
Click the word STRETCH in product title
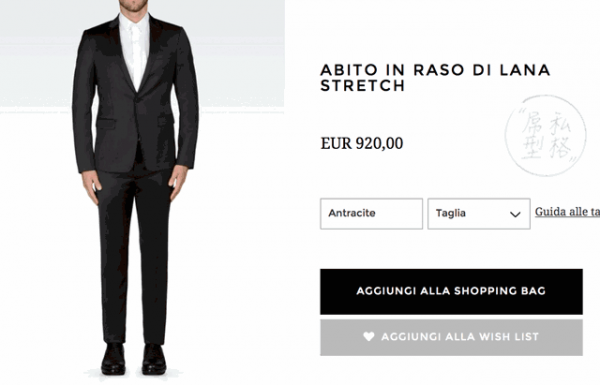tap(362, 86)
